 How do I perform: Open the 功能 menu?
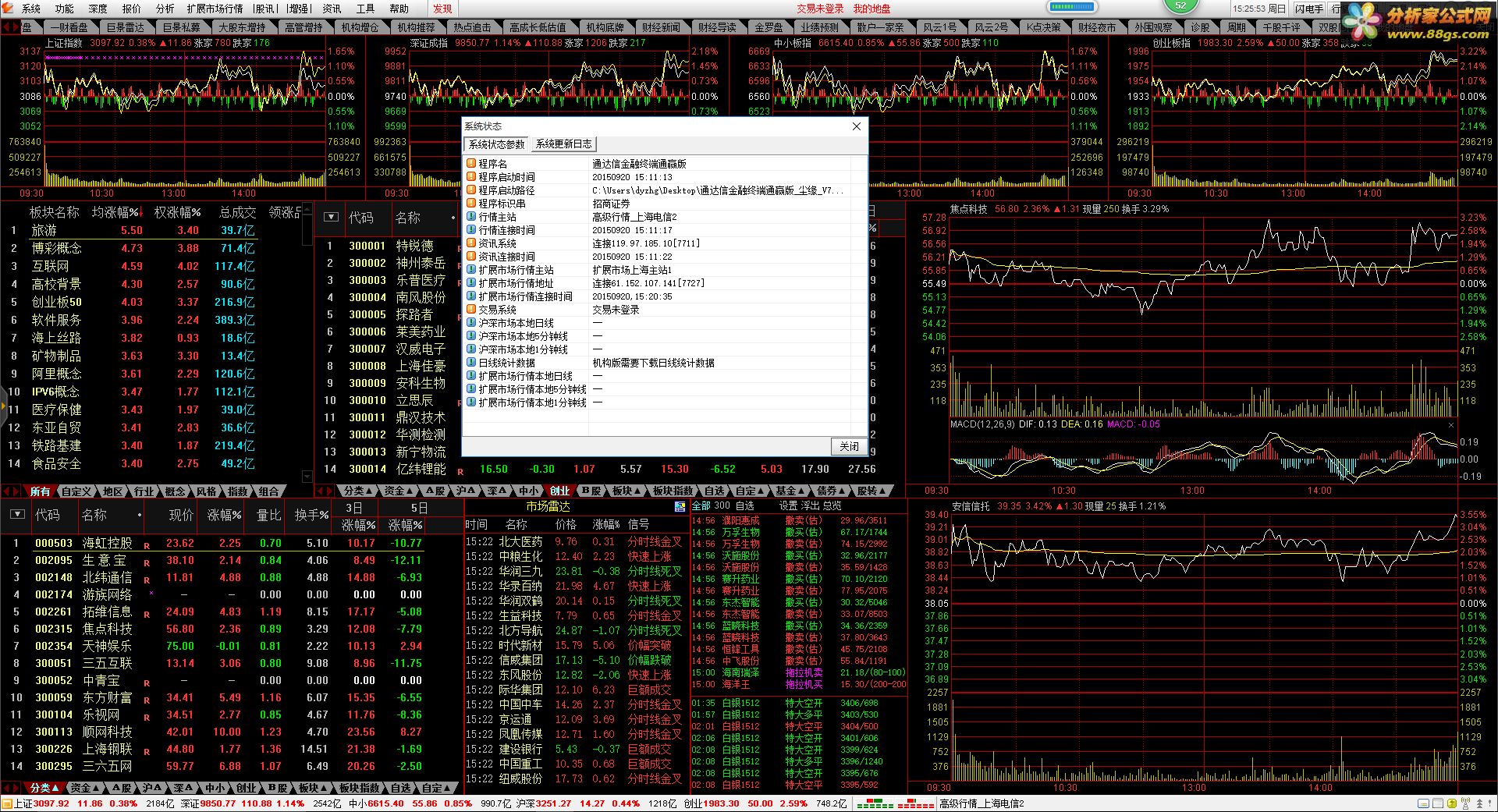[65, 9]
